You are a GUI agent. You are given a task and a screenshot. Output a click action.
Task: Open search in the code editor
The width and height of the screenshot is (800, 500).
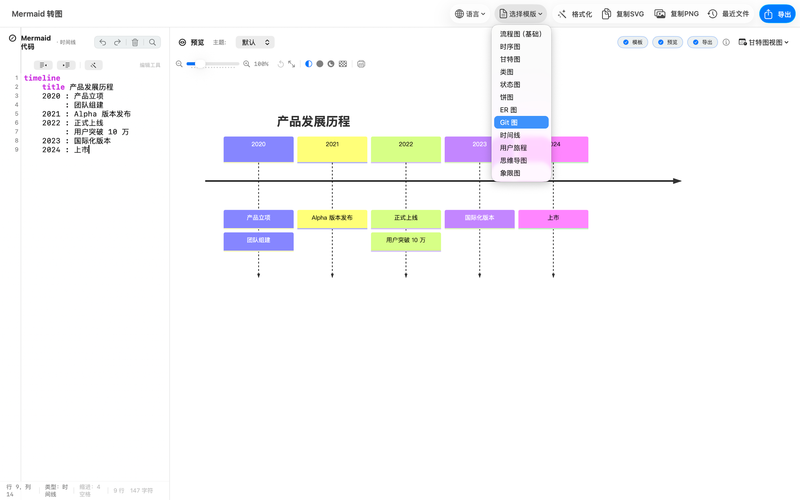[x=152, y=42]
